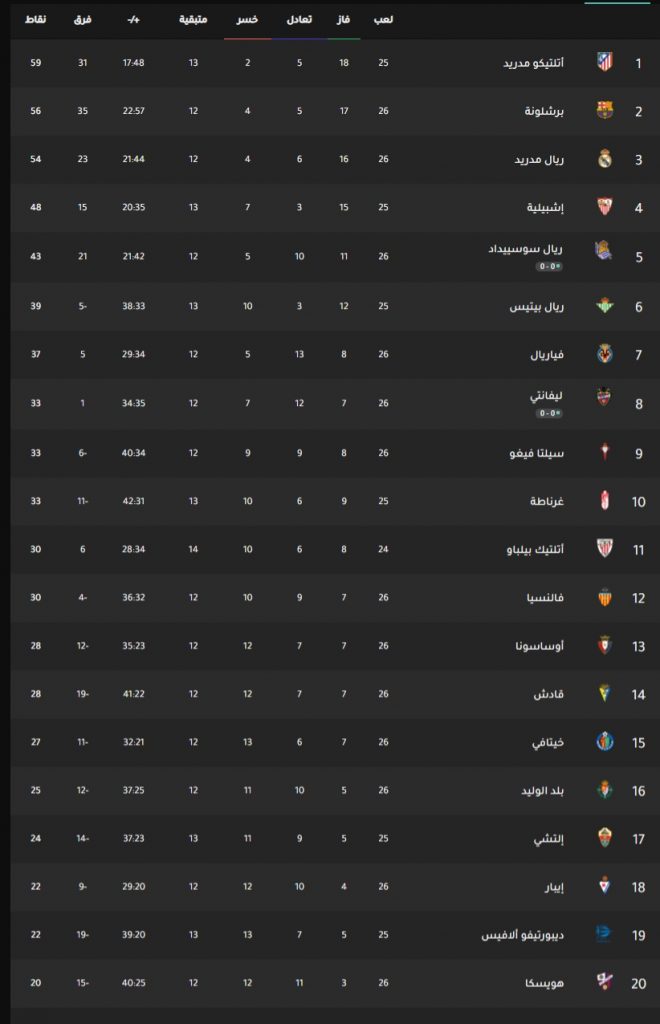This screenshot has width=660, height=1024.
Task: Sort table by تعادل draws column
Action: click(x=299, y=20)
